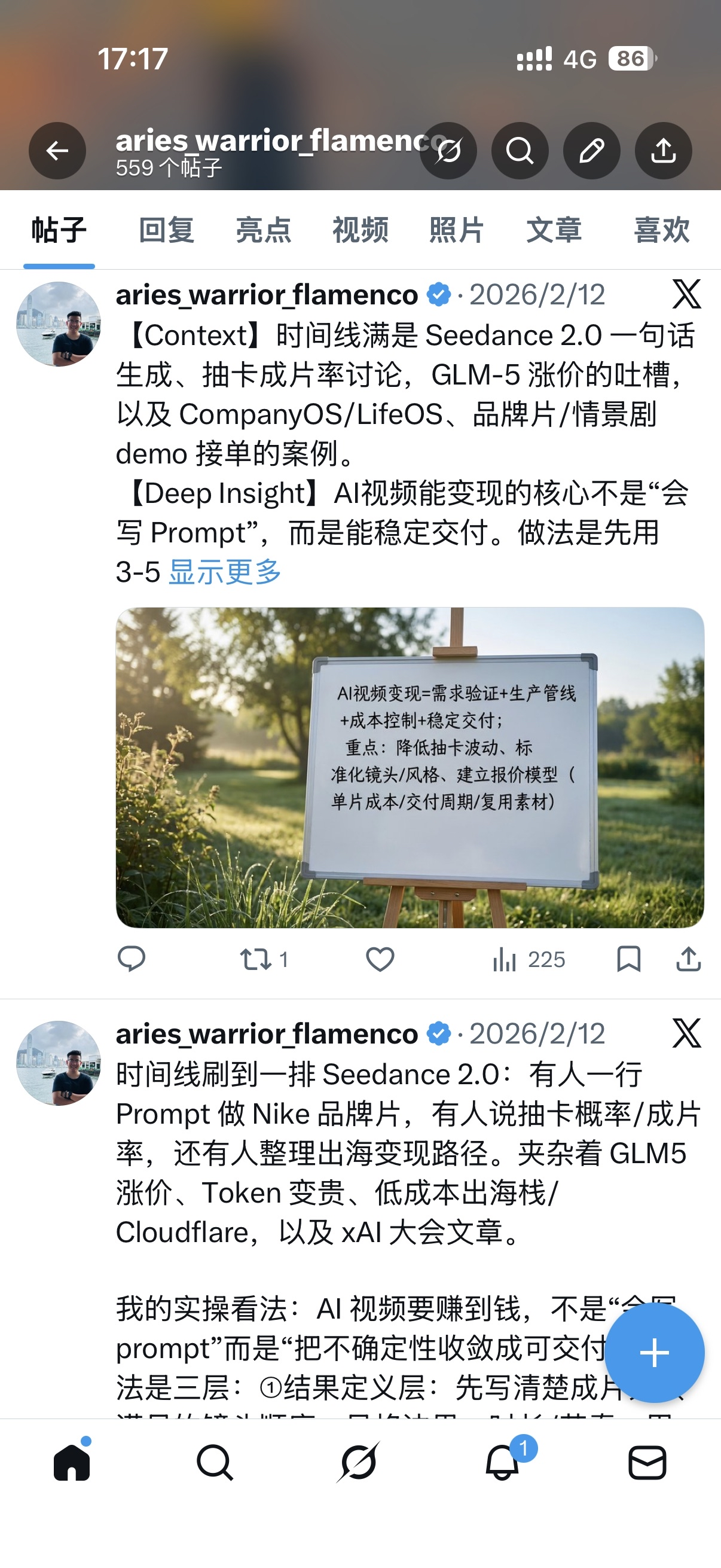The image size is (721, 1568).
Task: Open notifications bell in bottom bar
Action: pyautogui.click(x=503, y=1462)
